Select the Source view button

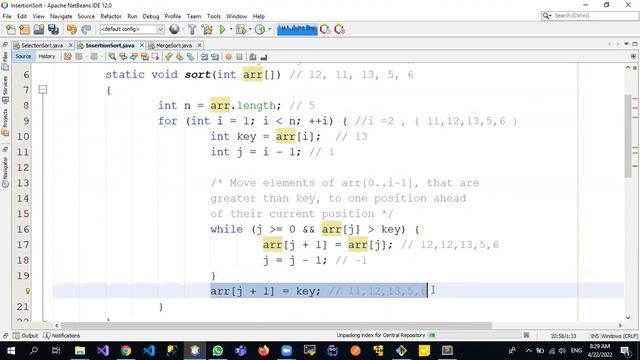point(23,57)
